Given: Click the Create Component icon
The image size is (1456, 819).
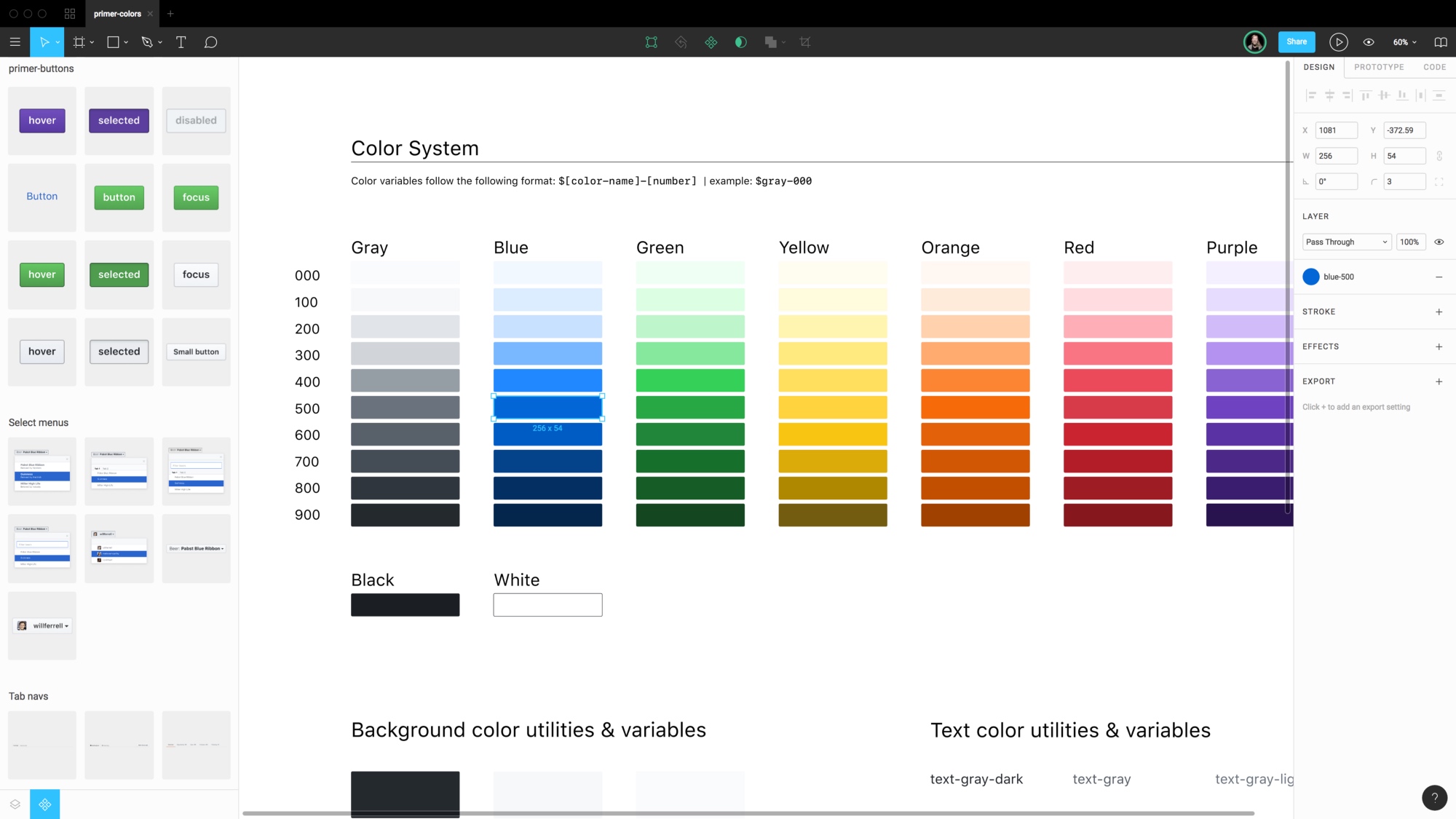Looking at the screenshot, I should point(711,42).
